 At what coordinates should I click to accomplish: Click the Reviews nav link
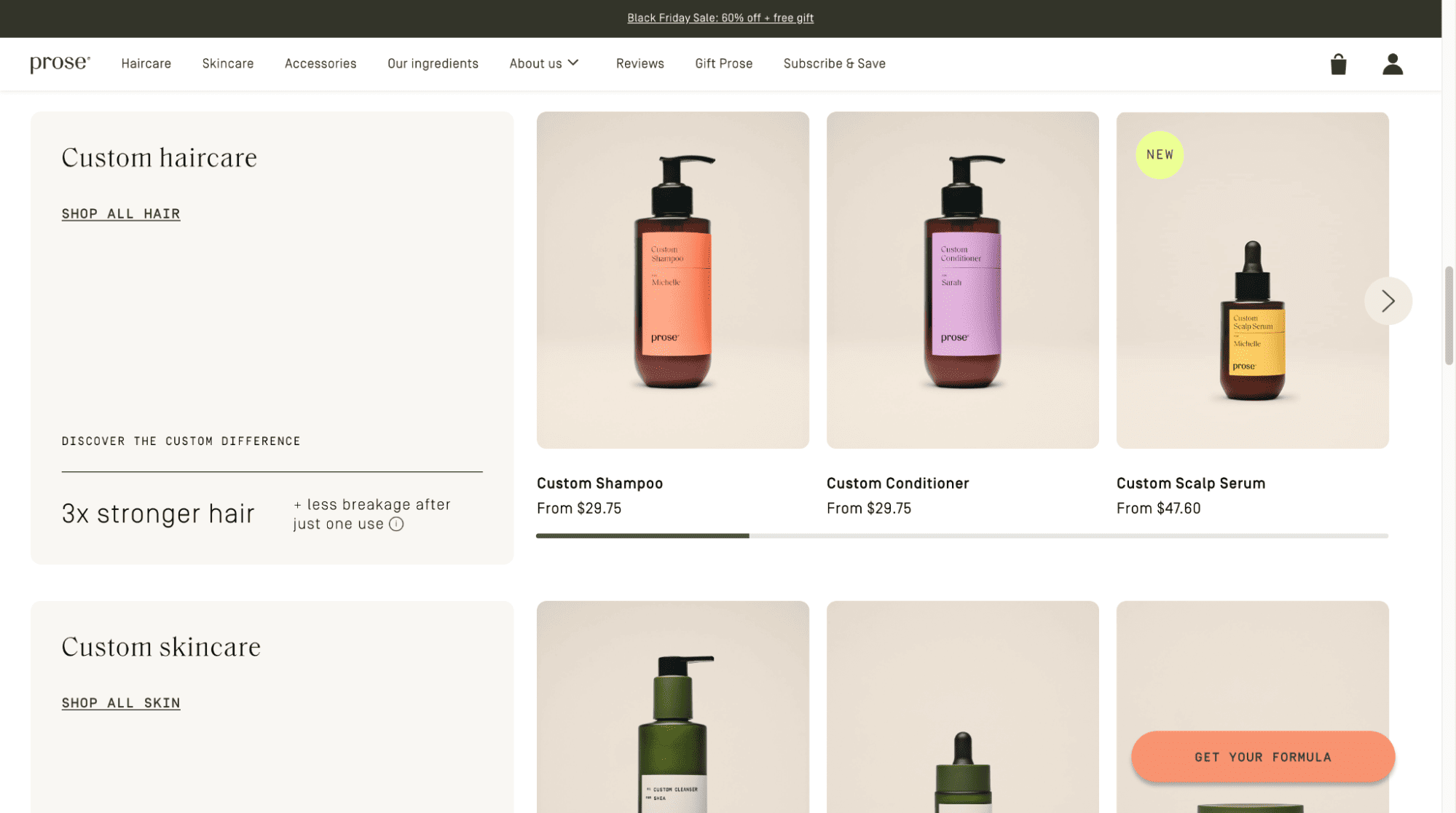(640, 64)
